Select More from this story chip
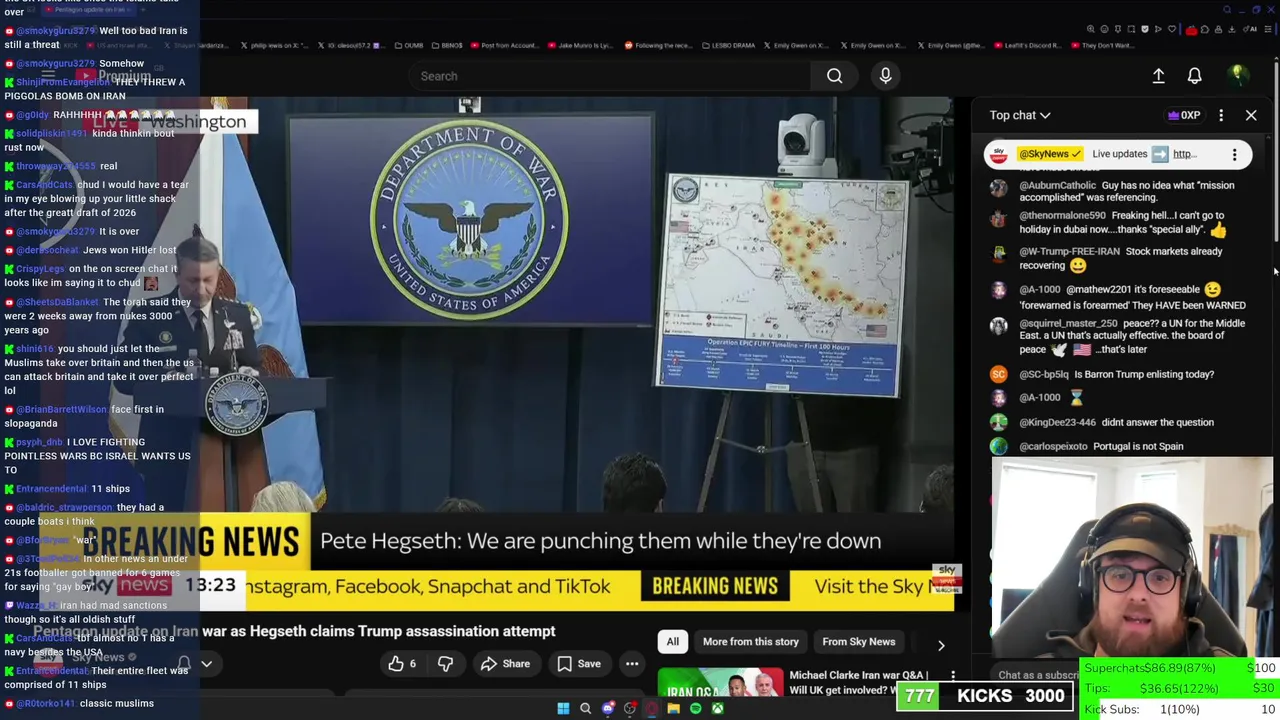This screenshot has height=720, width=1280. [x=750, y=642]
